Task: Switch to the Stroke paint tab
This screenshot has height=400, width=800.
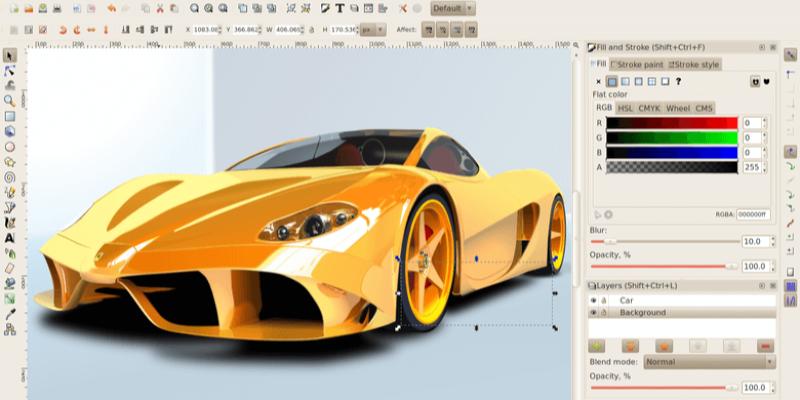Action: pyautogui.click(x=637, y=65)
